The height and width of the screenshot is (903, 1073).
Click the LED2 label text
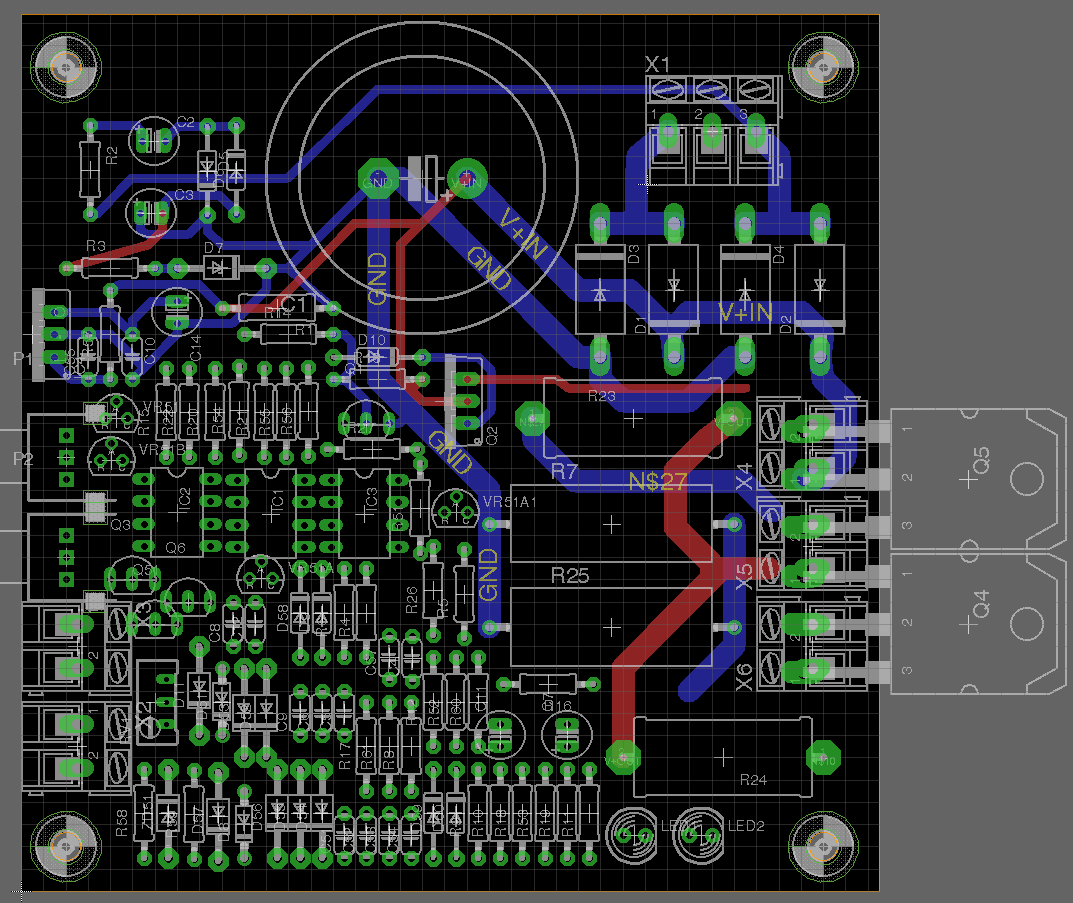746,826
